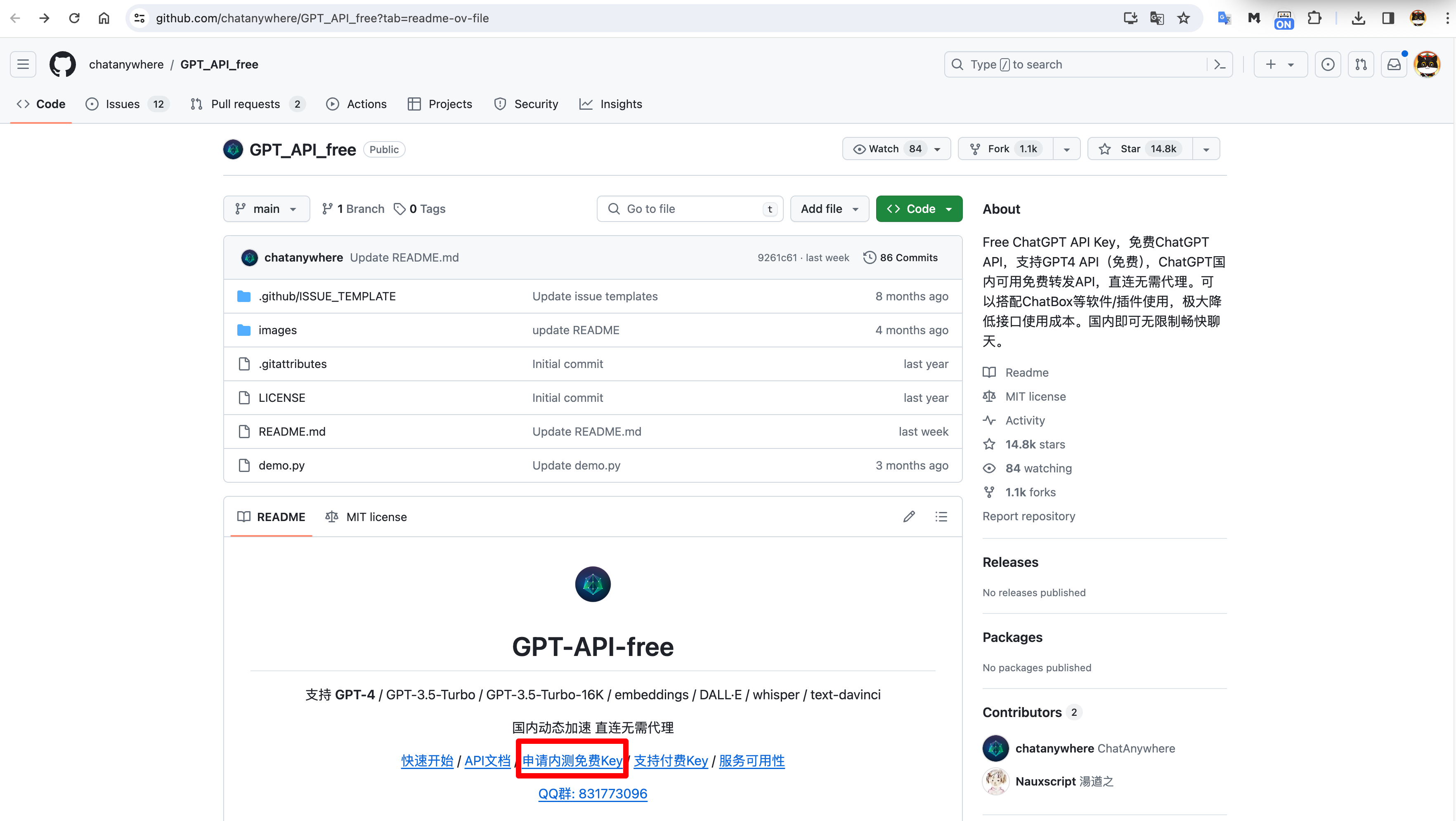Switch to the MIT license tab in README
Image resolution: width=1456 pixels, height=821 pixels.
tap(366, 517)
